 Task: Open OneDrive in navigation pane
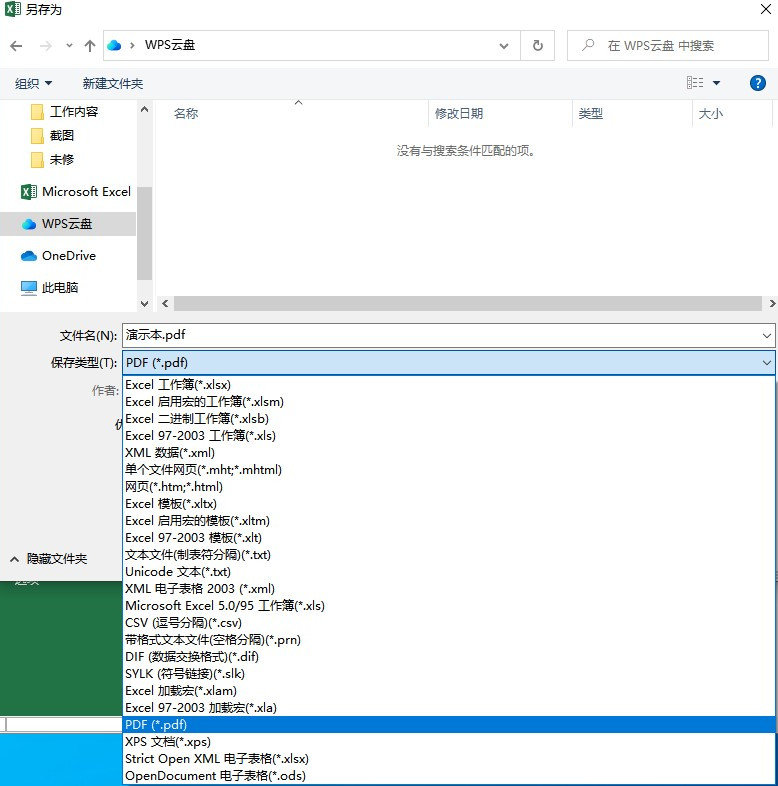[x=58, y=256]
